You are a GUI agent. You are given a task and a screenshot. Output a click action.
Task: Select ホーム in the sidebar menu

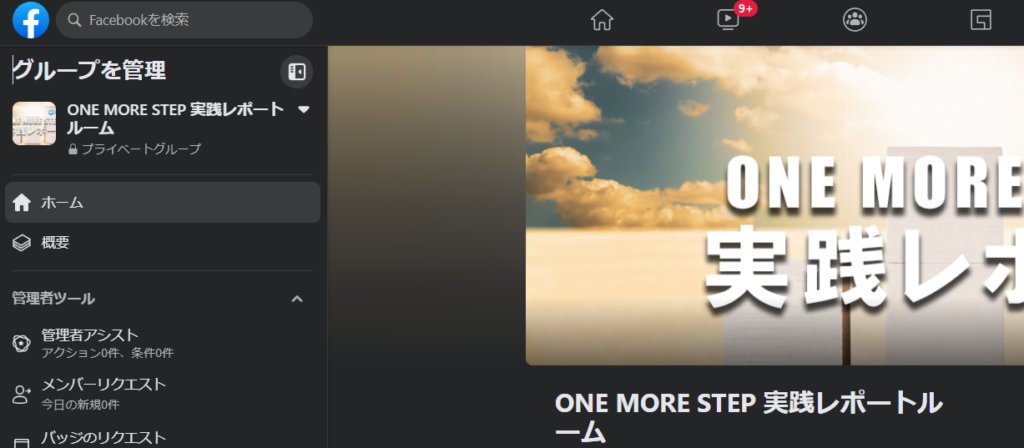coord(163,202)
